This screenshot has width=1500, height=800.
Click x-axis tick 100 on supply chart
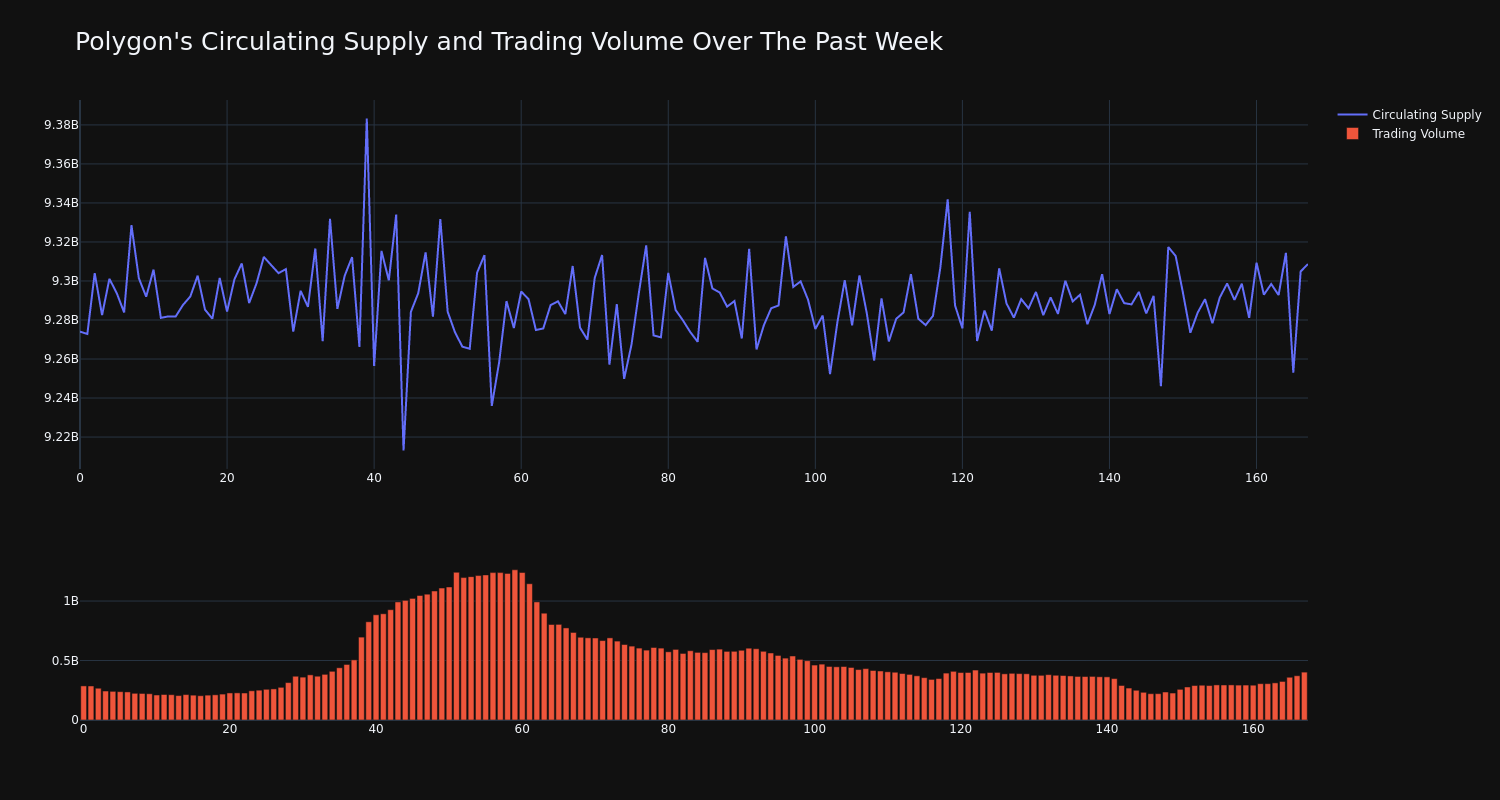point(815,478)
